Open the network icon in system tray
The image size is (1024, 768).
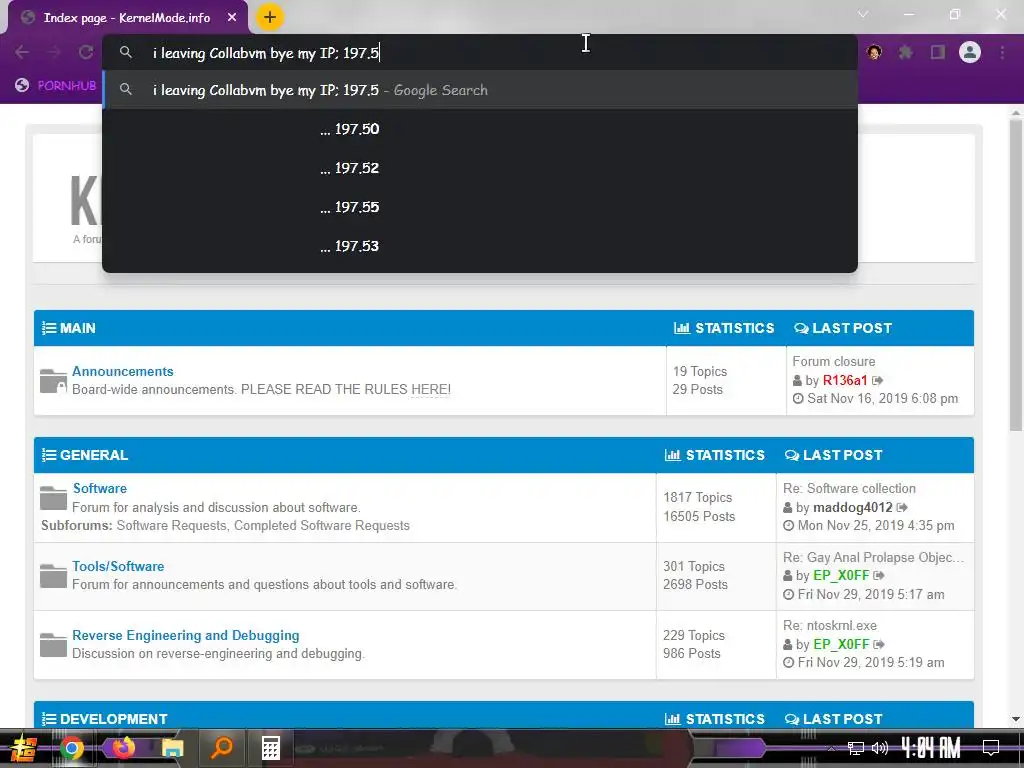(x=856, y=748)
